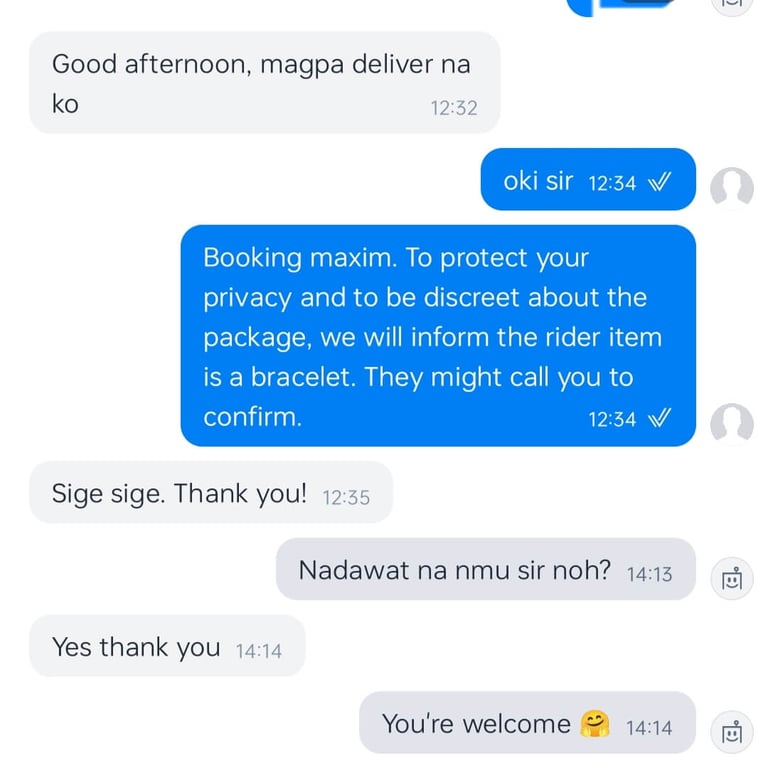Screen dimensions: 768x768
Task: Click the partially visible bot icon at top right
Action: (x=731, y=6)
